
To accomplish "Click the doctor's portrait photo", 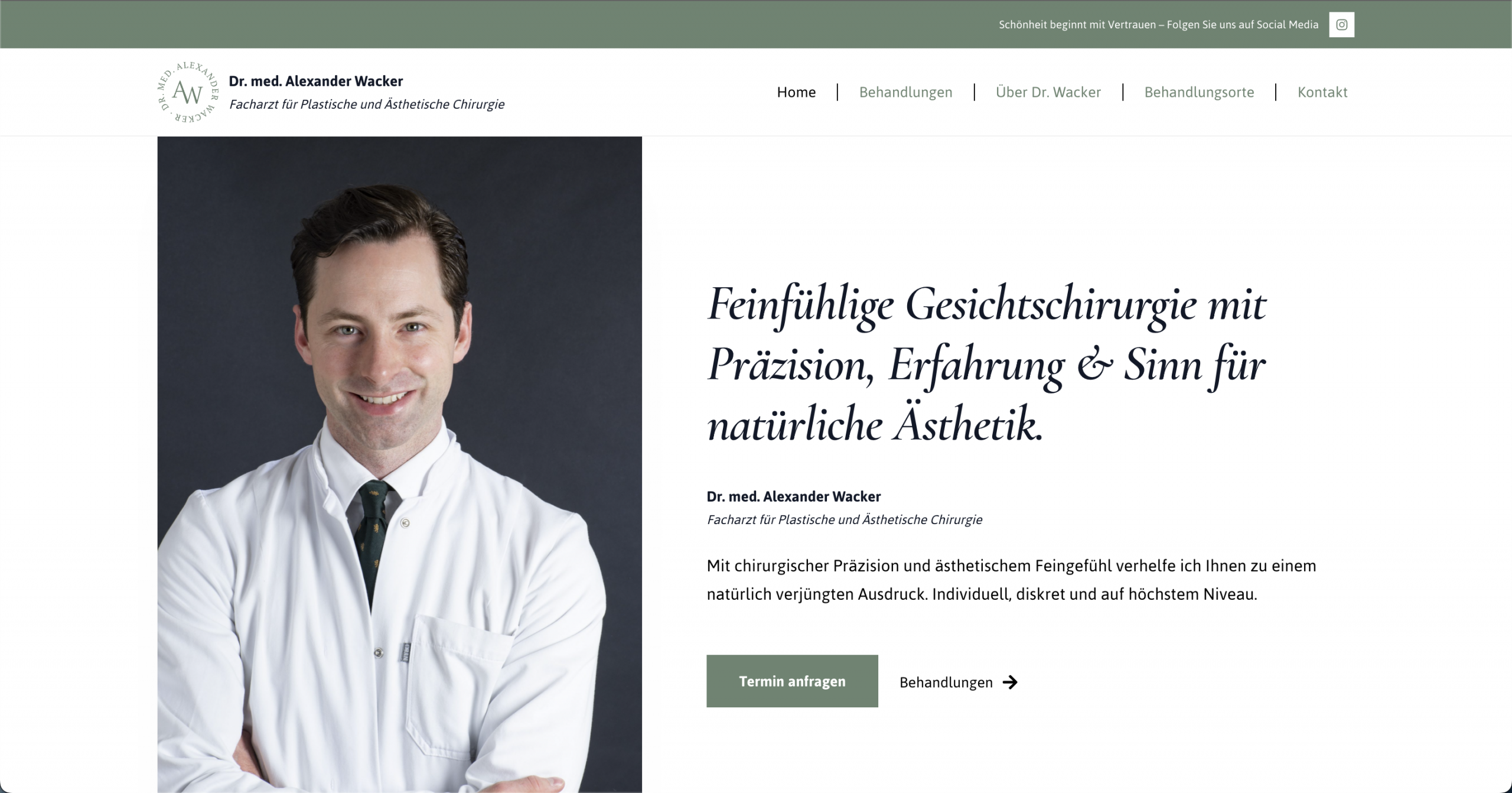I will click(399, 464).
